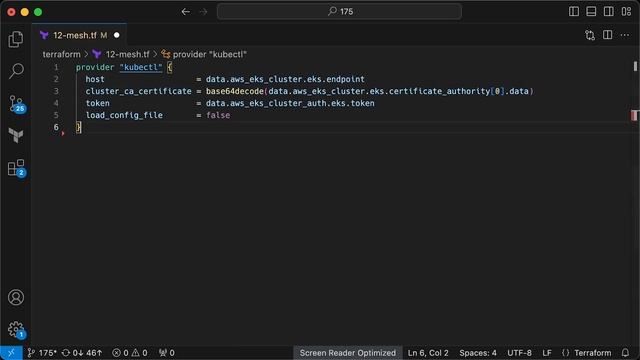The image size is (640, 360).
Task: Open the Explorer view in the activity bar
Action: [x=16, y=39]
